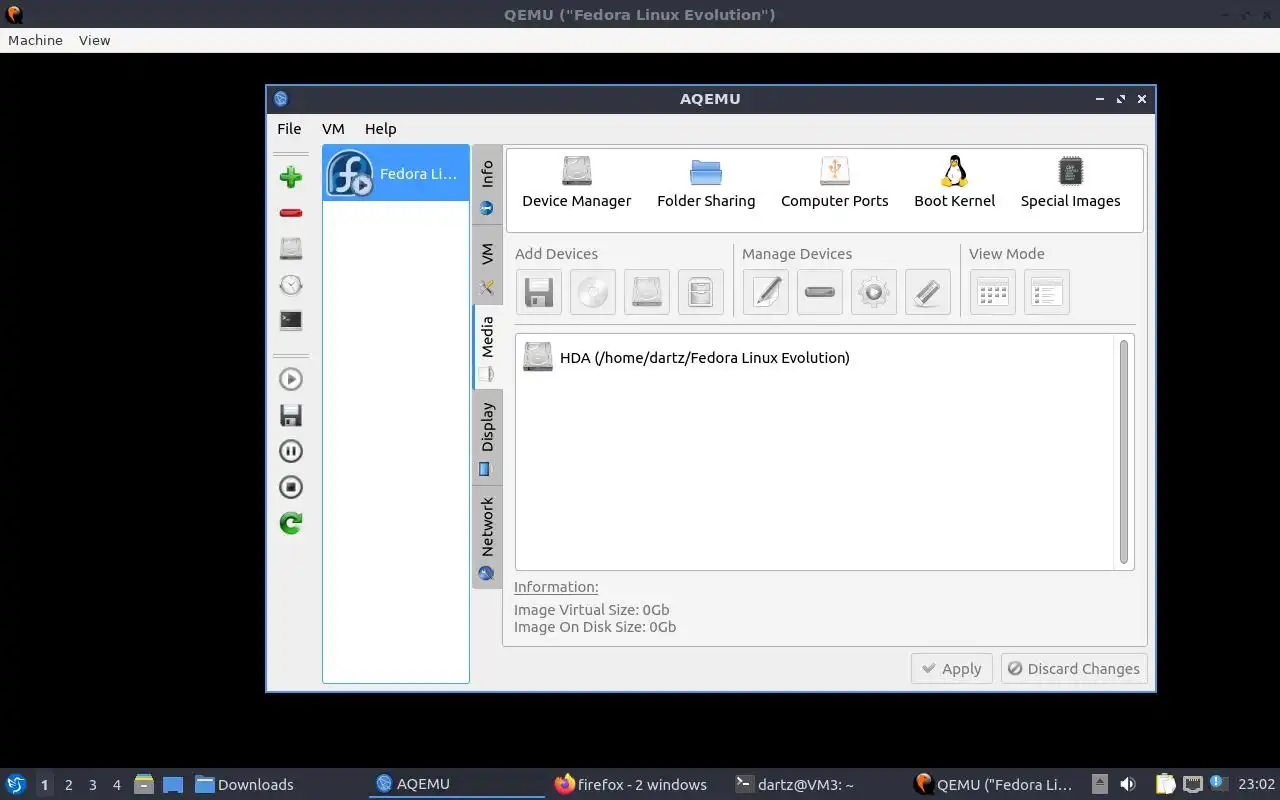Click the device list vertical scrollbar
The width and height of the screenshot is (1280, 800).
click(1124, 452)
